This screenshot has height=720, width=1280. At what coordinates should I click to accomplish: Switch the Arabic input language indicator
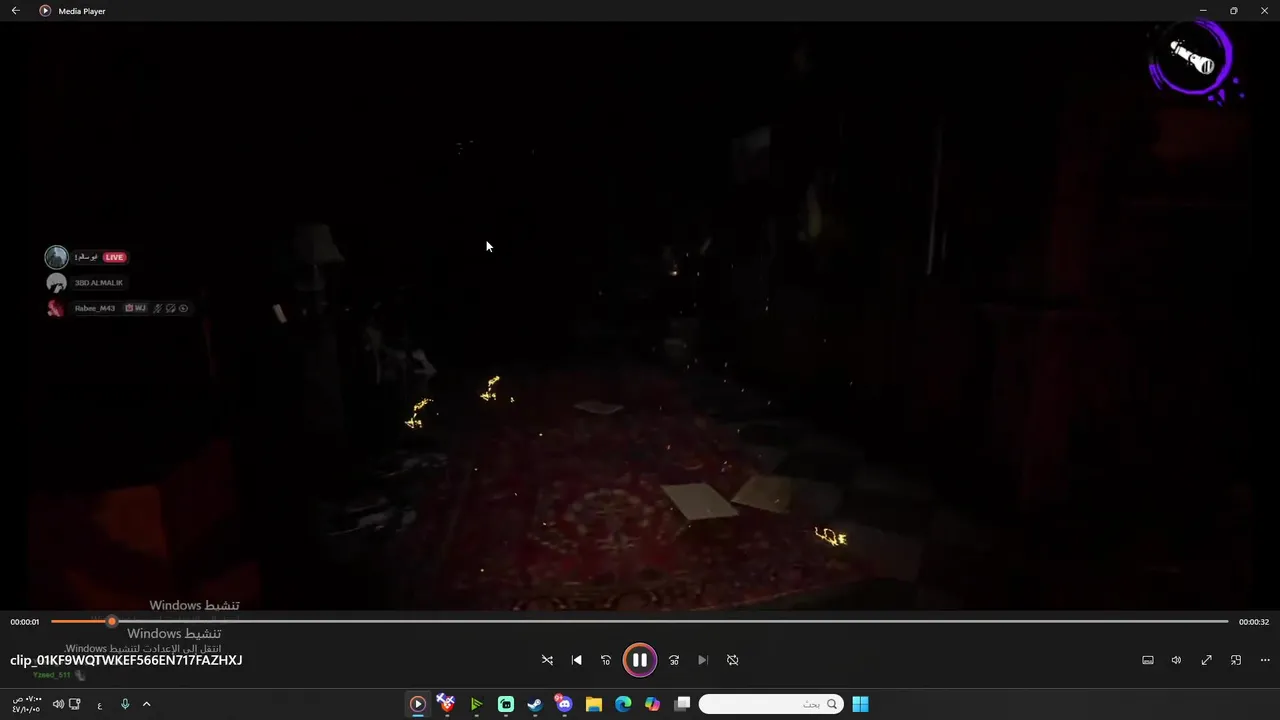[x=100, y=704]
